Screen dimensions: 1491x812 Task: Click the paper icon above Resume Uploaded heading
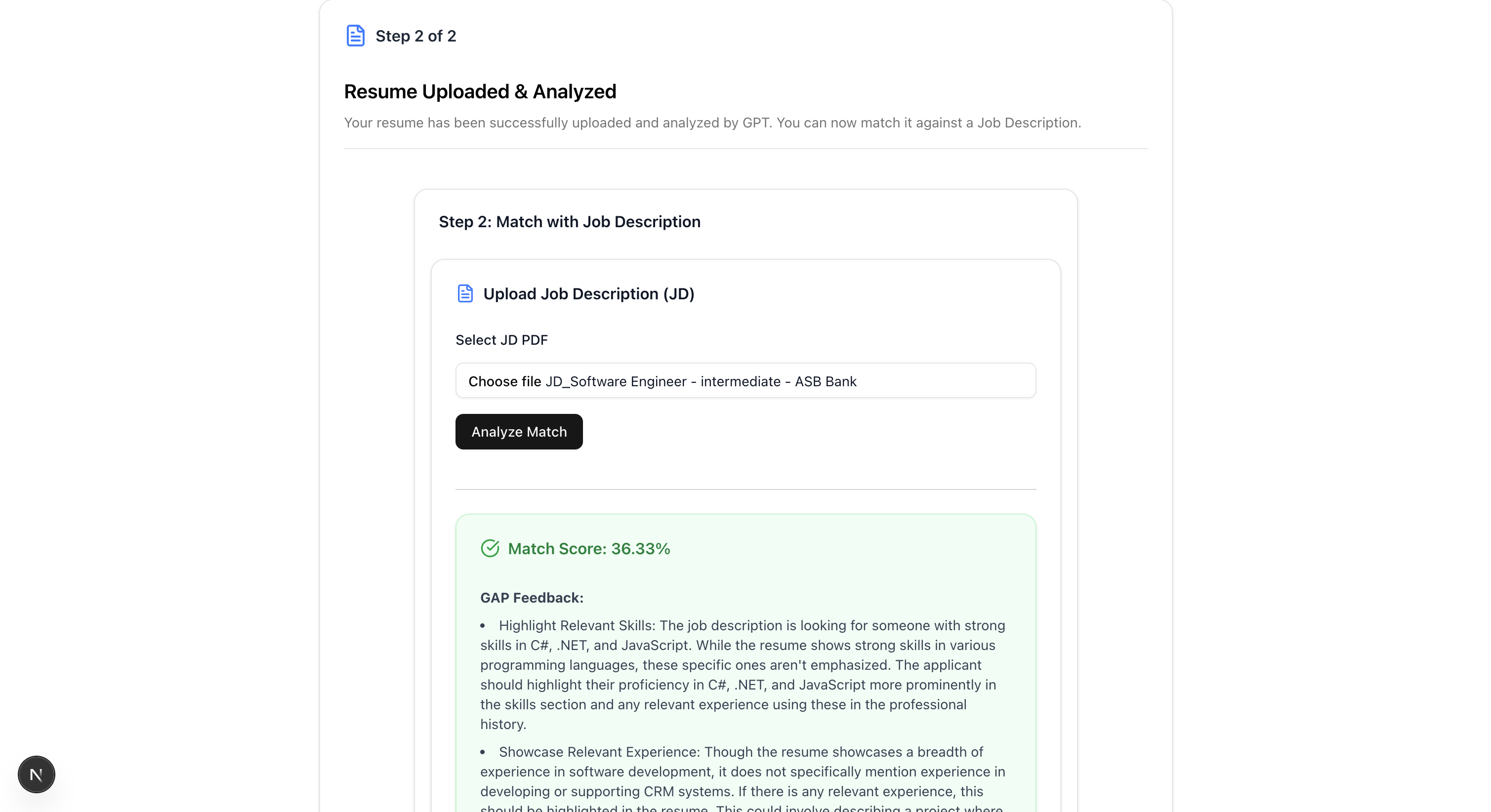[x=355, y=35]
